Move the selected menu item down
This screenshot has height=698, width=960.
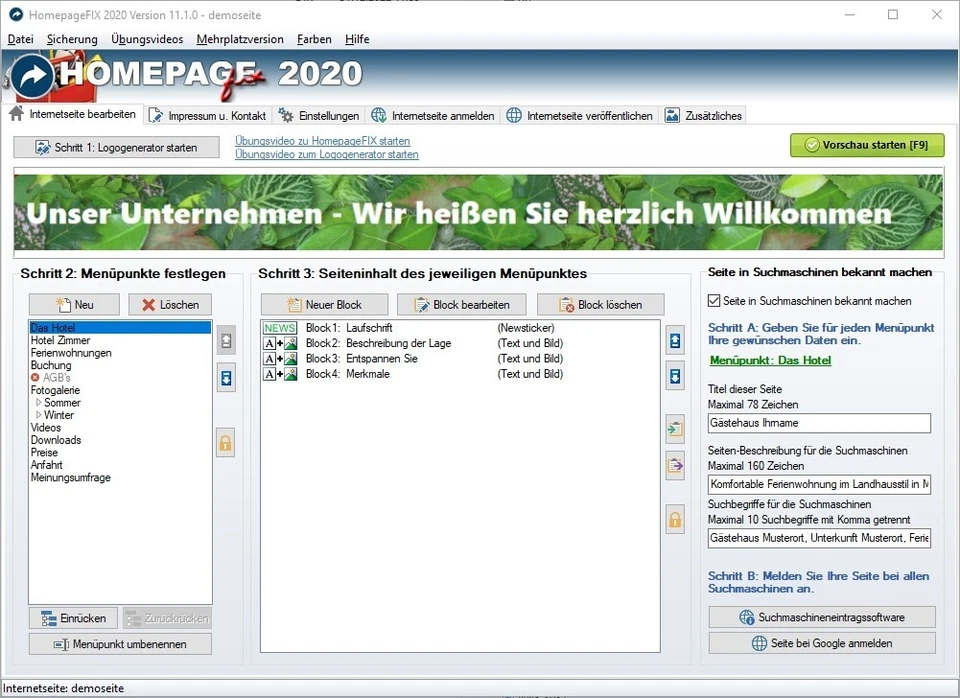pos(225,378)
